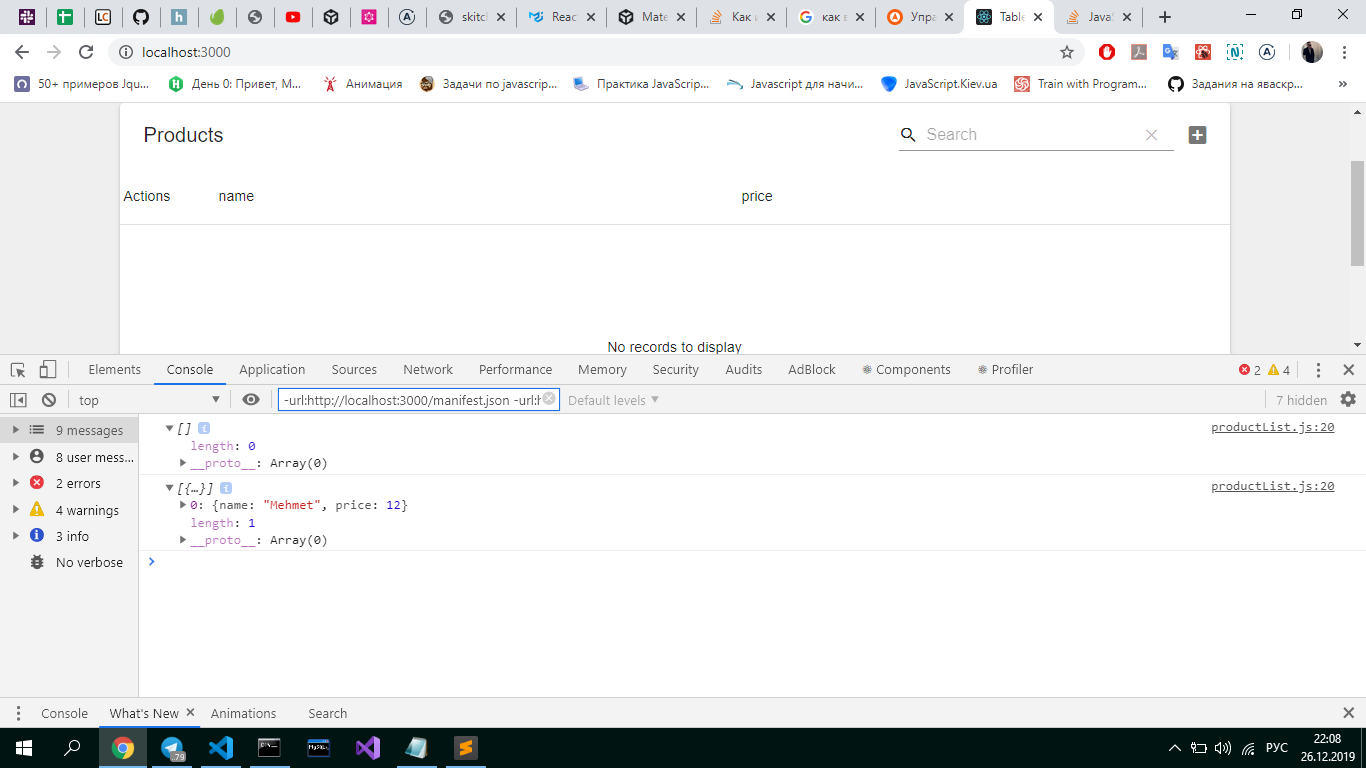Toggle the device toolbar icon in DevTools

[48, 370]
